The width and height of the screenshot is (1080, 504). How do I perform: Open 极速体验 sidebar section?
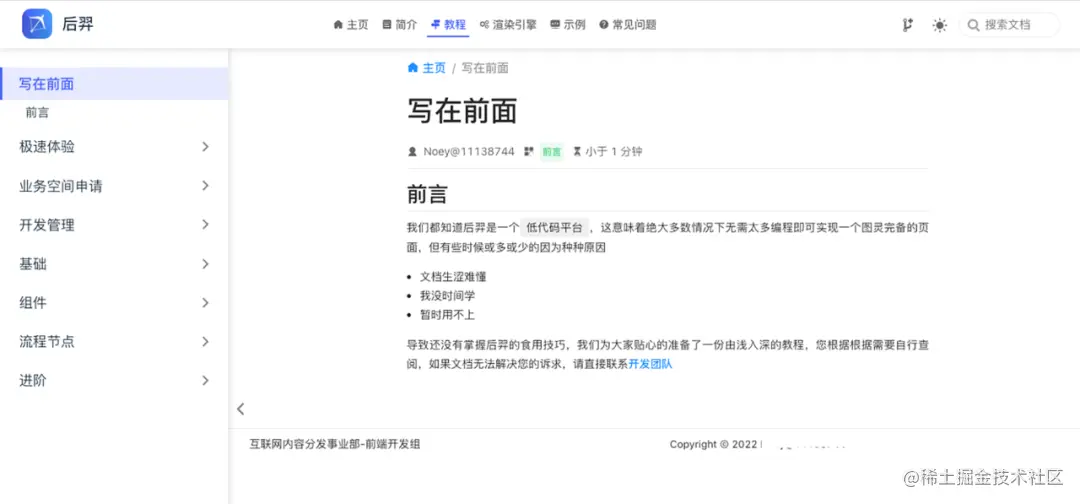coord(114,147)
